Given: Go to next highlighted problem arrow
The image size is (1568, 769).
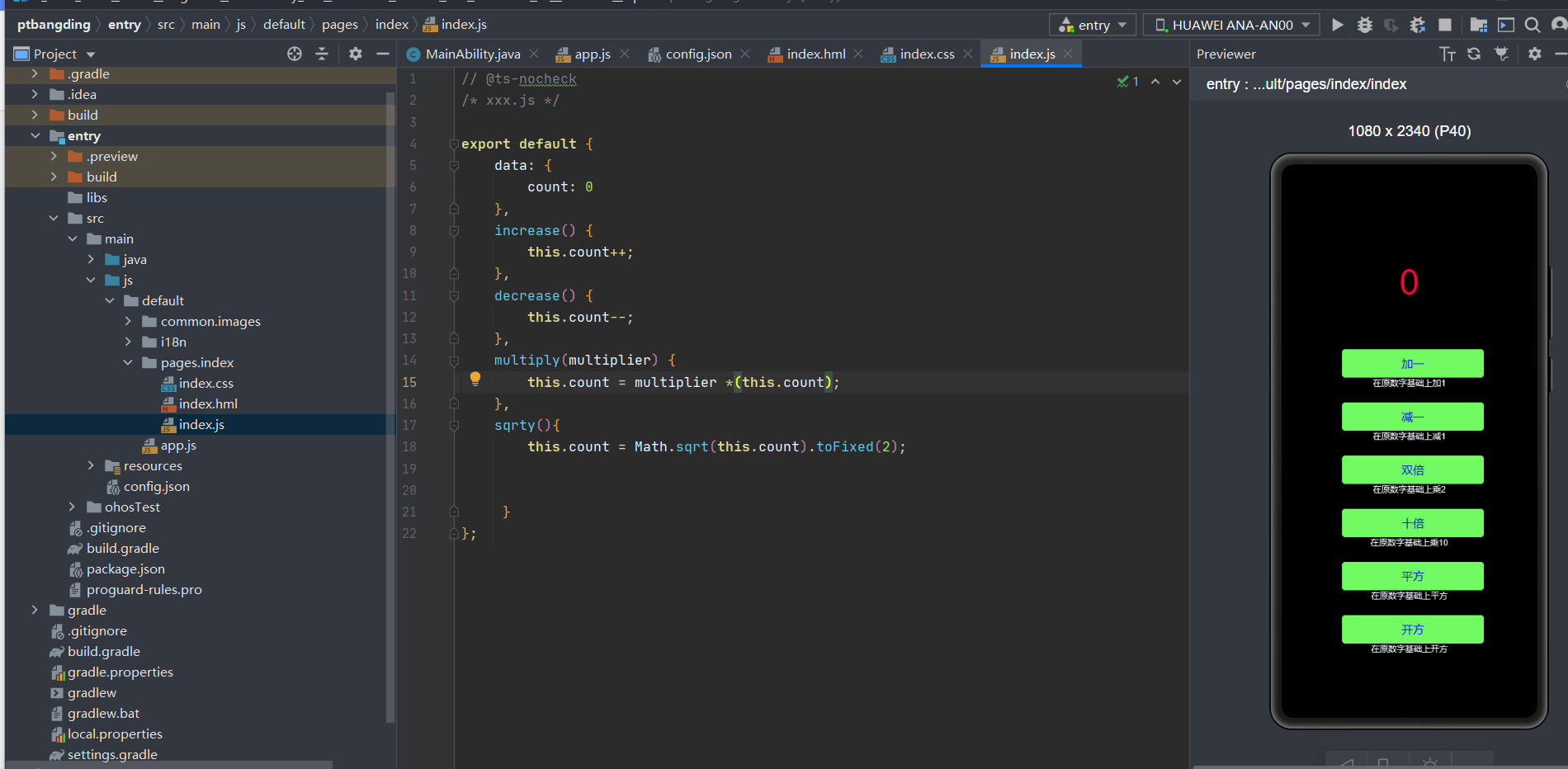Looking at the screenshot, I should [1177, 81].
